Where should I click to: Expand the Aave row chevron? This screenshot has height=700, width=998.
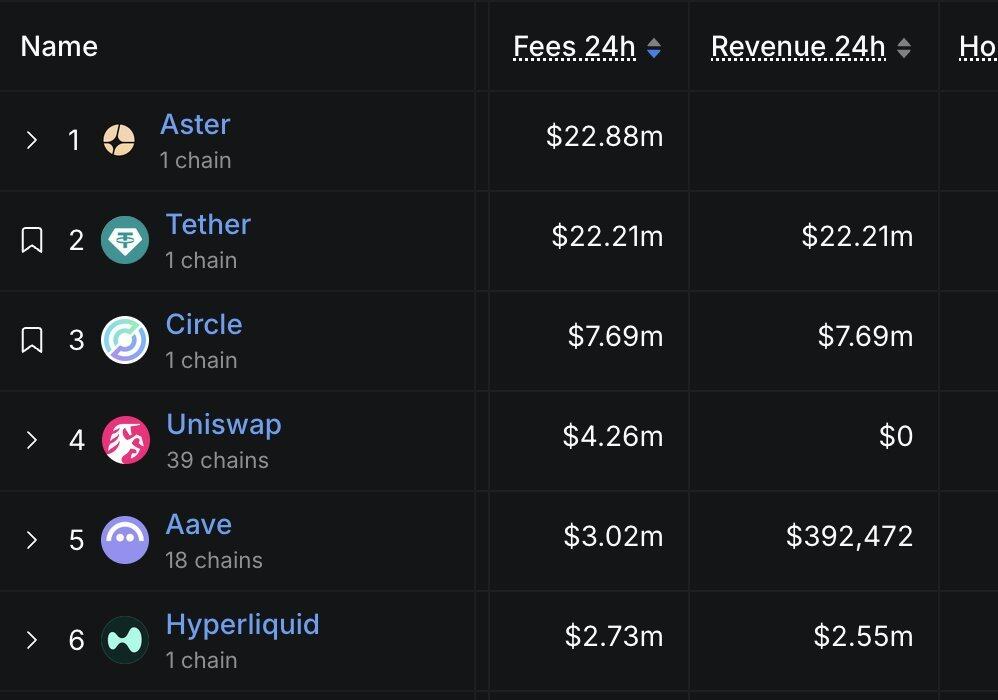pos(31,540)
